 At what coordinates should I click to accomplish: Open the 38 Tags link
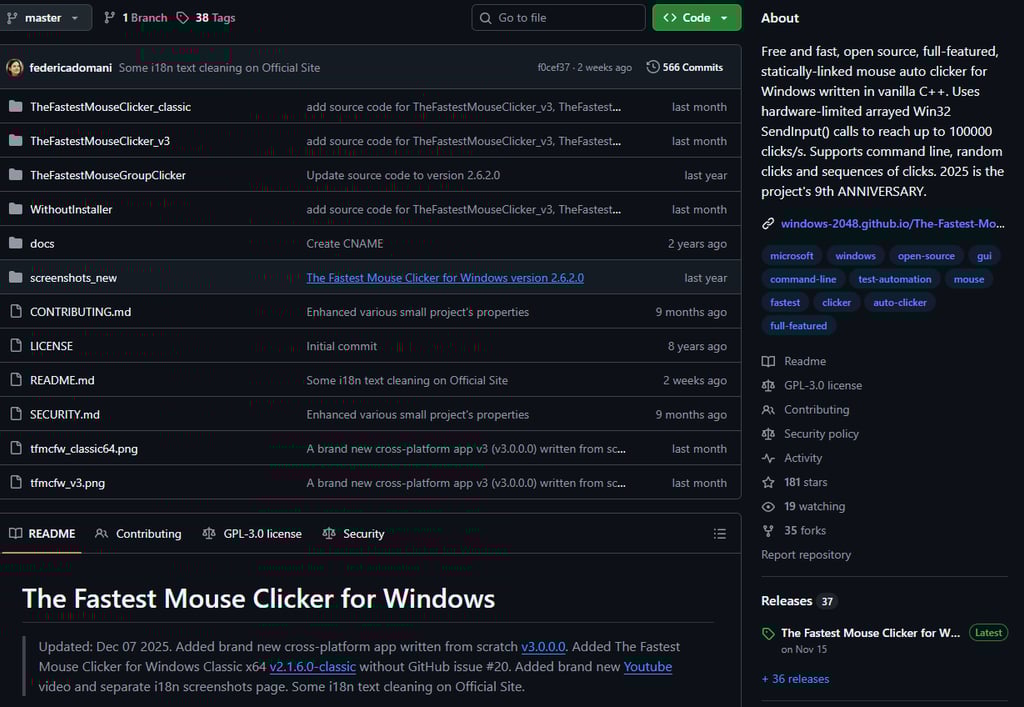point(206,18)
